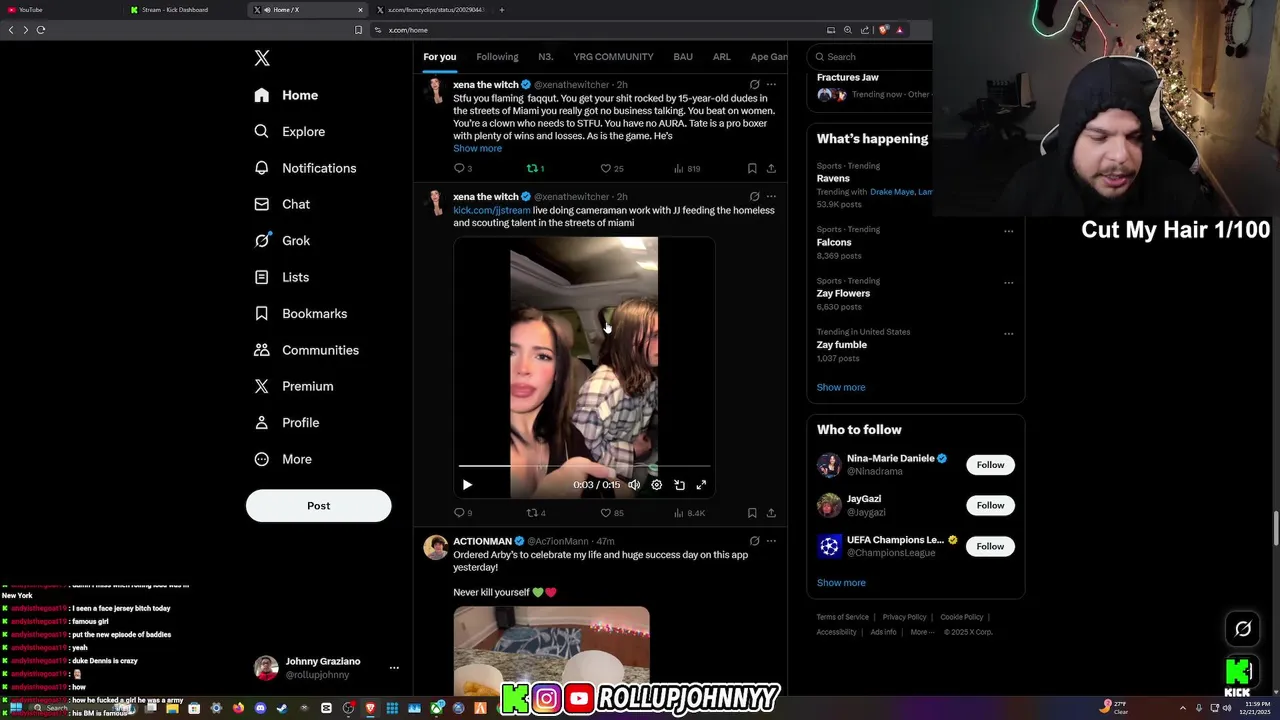Switch to the Following tab
Image resolution: width=1280 pixels, height=720 pixels.
coord(497,57)
